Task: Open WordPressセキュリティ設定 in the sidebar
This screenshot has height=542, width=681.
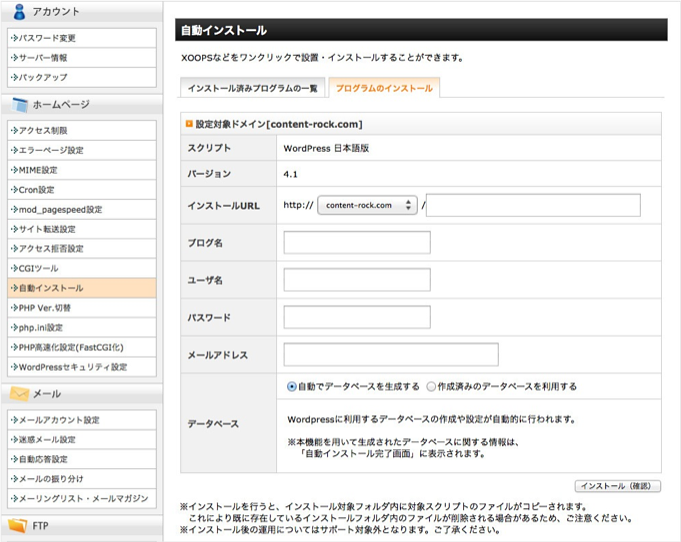Action: coord(82,367)
